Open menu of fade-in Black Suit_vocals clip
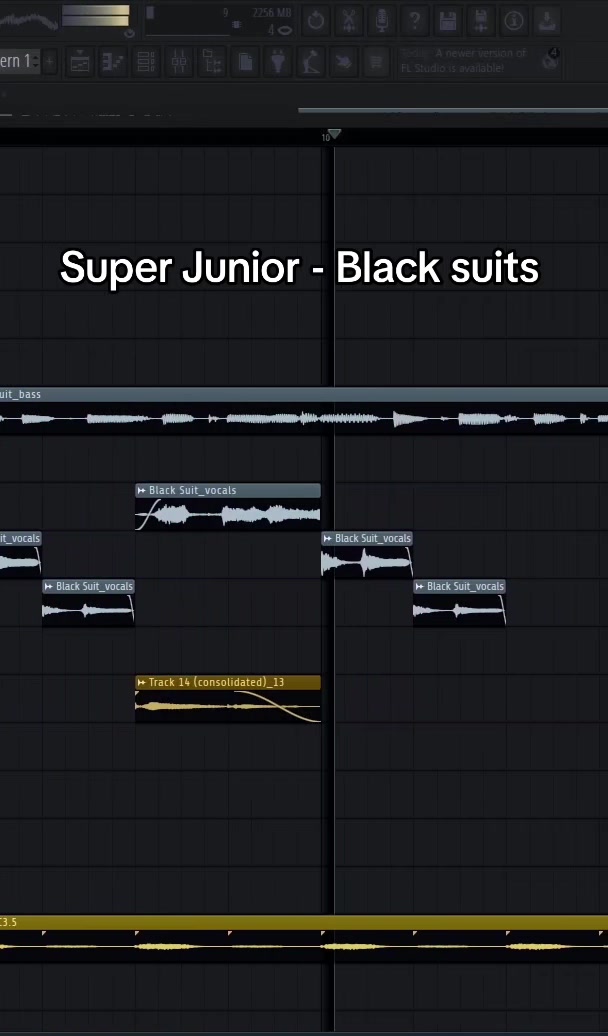 pos(141,490)
